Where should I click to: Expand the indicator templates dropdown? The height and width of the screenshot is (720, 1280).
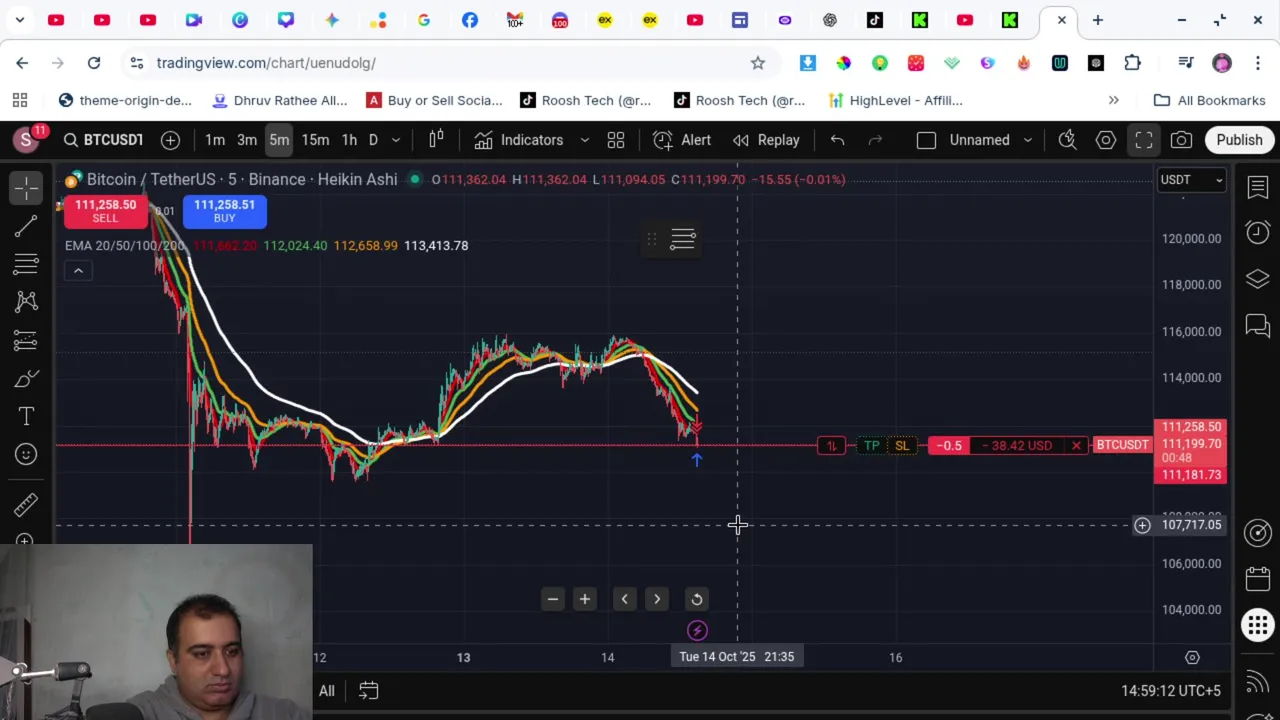pos(585,140)
